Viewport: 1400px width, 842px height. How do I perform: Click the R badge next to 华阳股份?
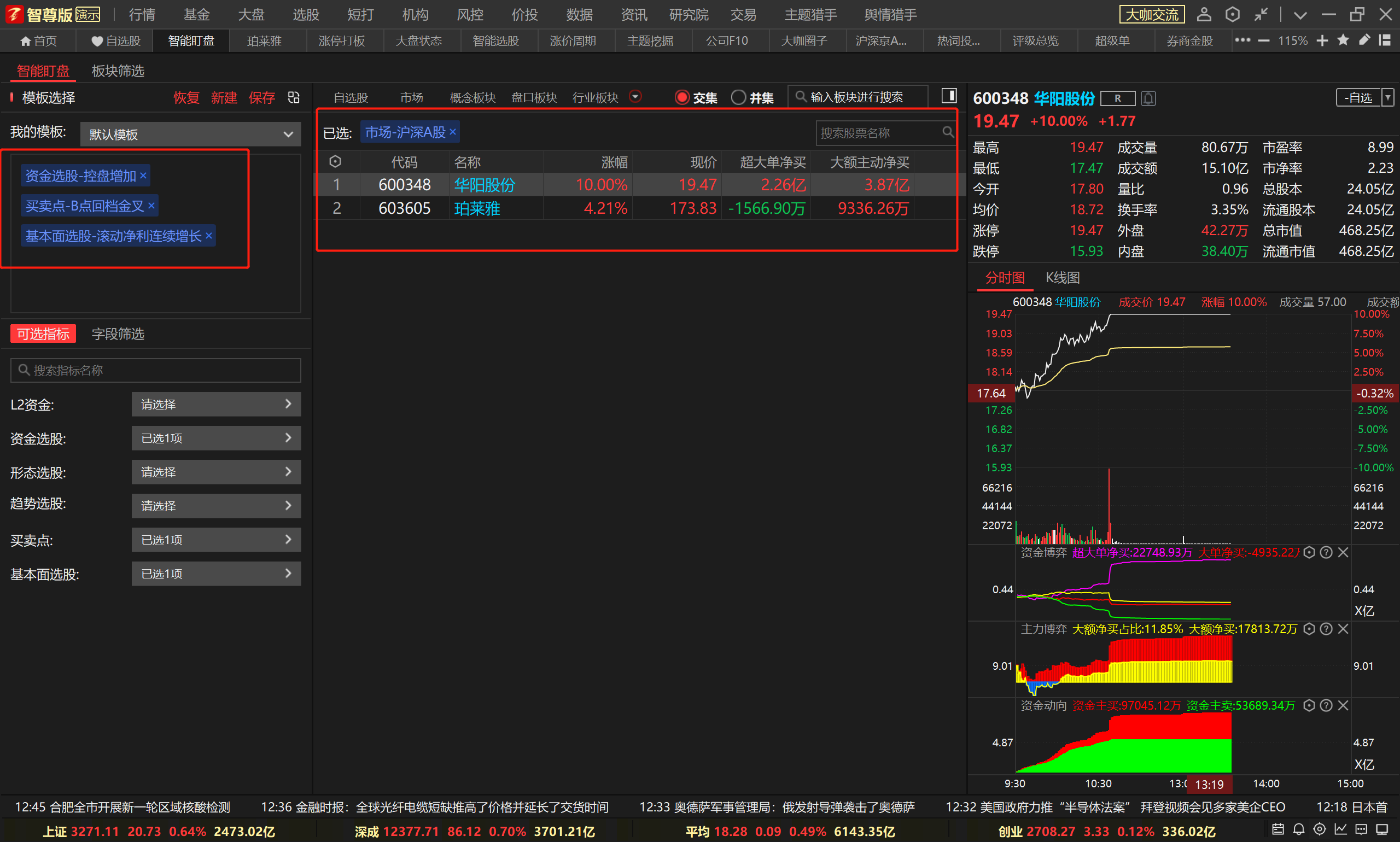tap(1117, 98)
